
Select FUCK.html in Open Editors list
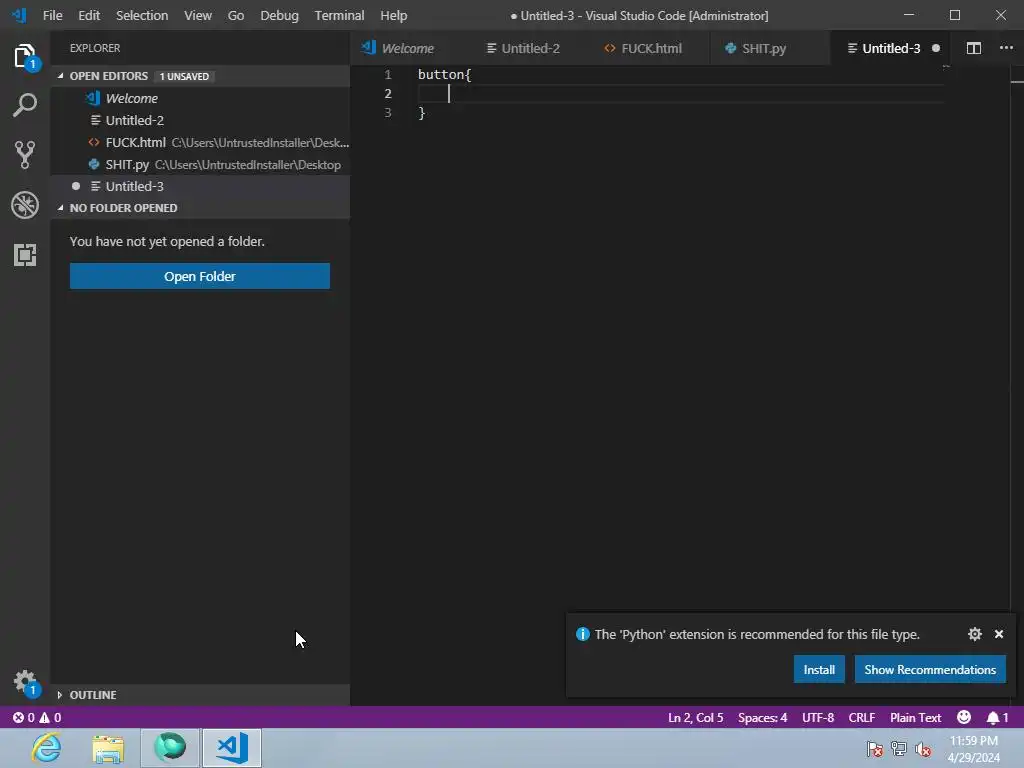tap(200, 142)
